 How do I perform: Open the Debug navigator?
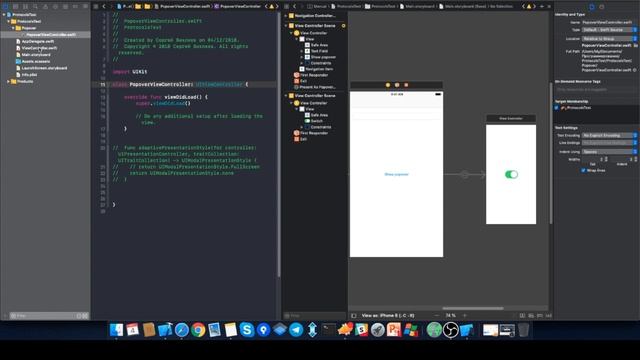coord(65,7)
